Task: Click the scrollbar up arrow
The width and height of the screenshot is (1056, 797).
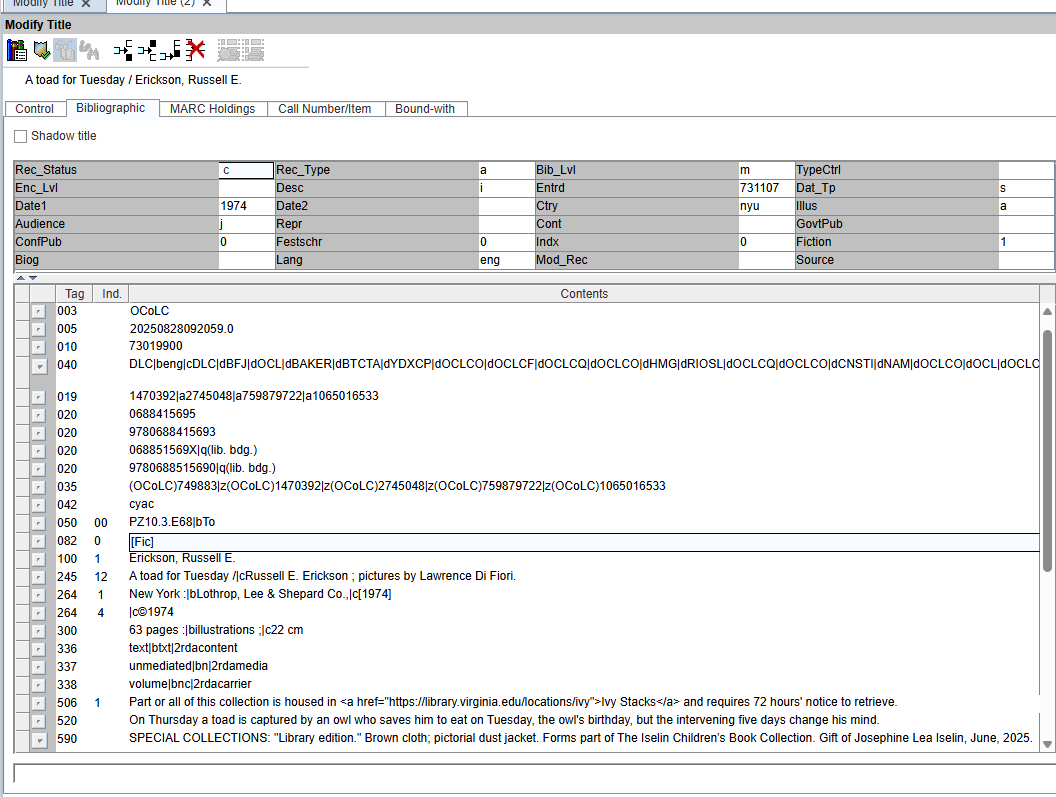Action: point(1047,311)
